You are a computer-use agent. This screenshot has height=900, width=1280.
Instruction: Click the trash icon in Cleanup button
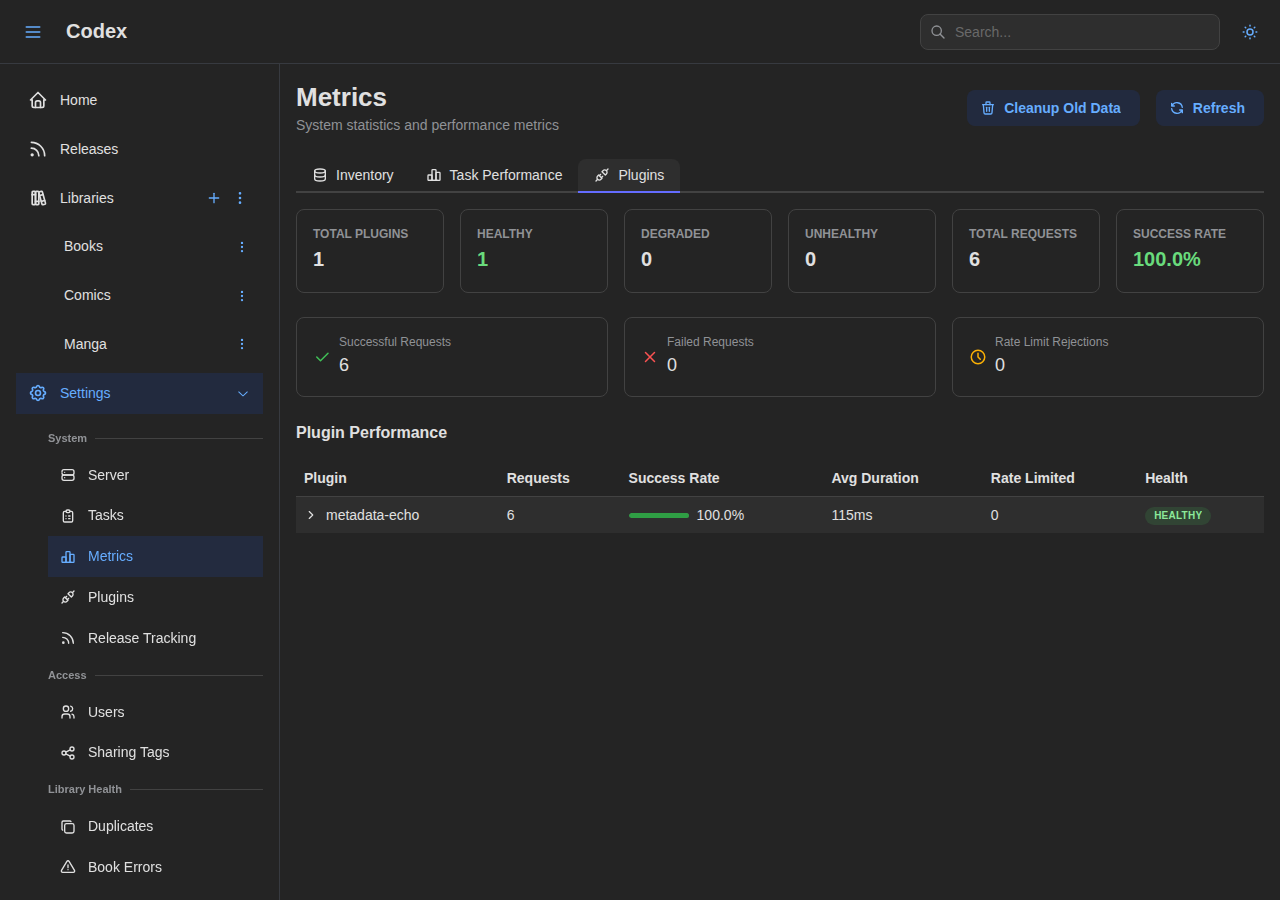(988, 108)
